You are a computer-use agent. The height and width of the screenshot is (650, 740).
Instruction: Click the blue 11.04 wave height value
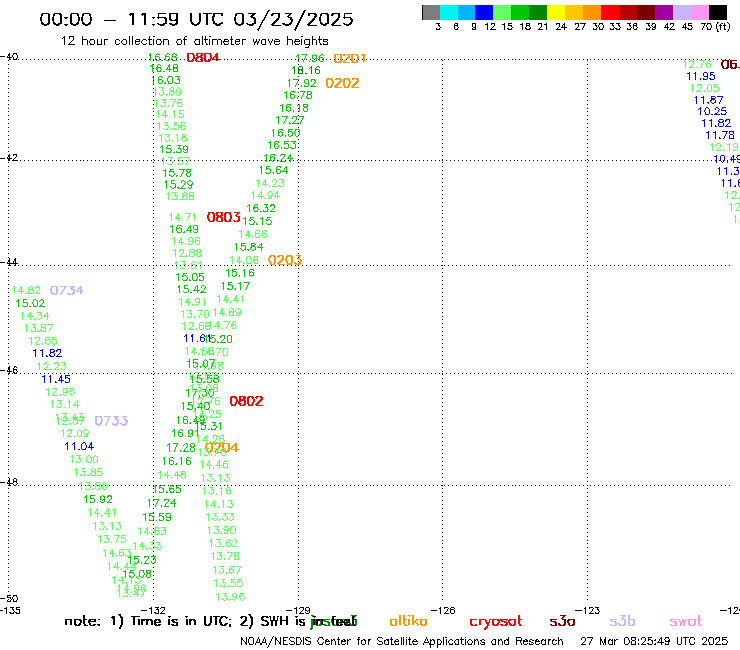tap(79, 447)
